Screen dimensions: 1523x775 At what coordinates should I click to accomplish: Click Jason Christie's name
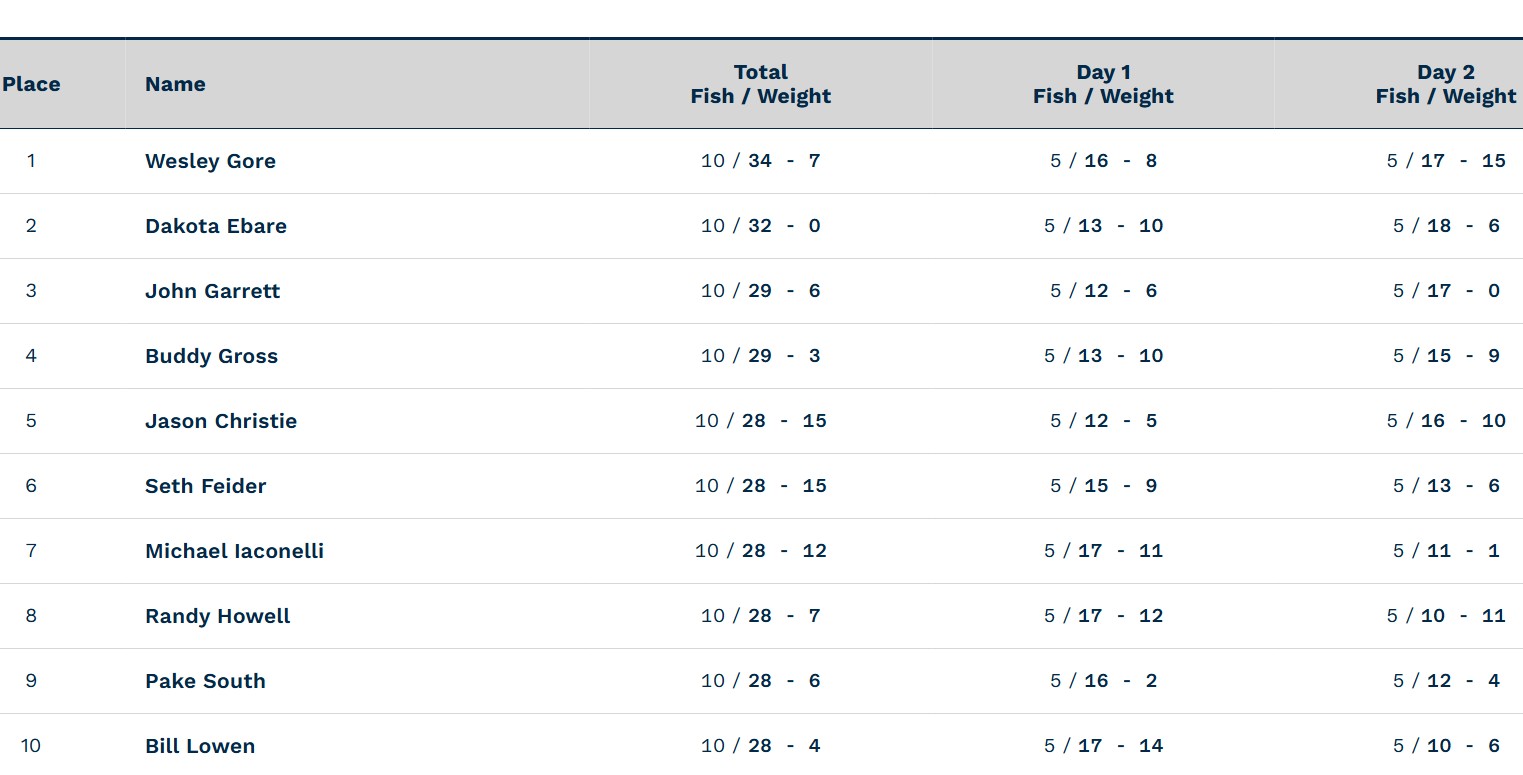221,421
